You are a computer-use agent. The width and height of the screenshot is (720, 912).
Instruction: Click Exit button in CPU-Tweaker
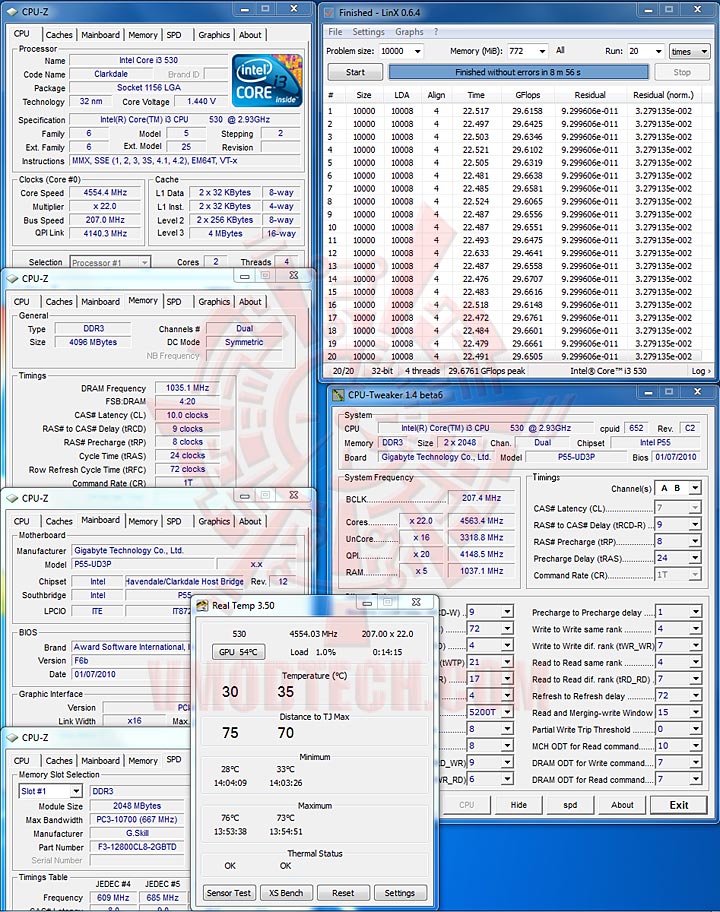tap(679, 805)
